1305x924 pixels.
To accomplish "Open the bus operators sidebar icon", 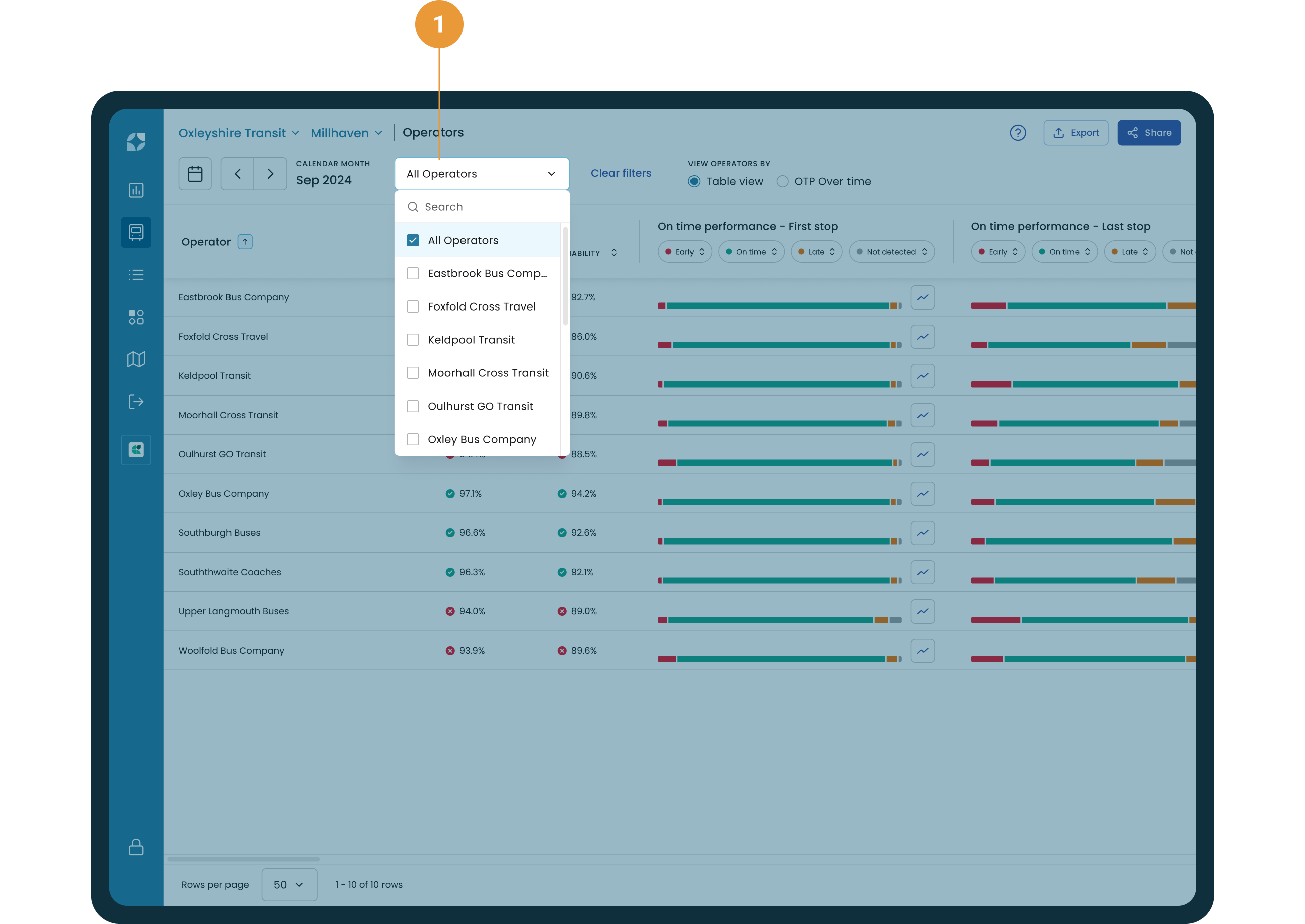I will click(136, 232).
